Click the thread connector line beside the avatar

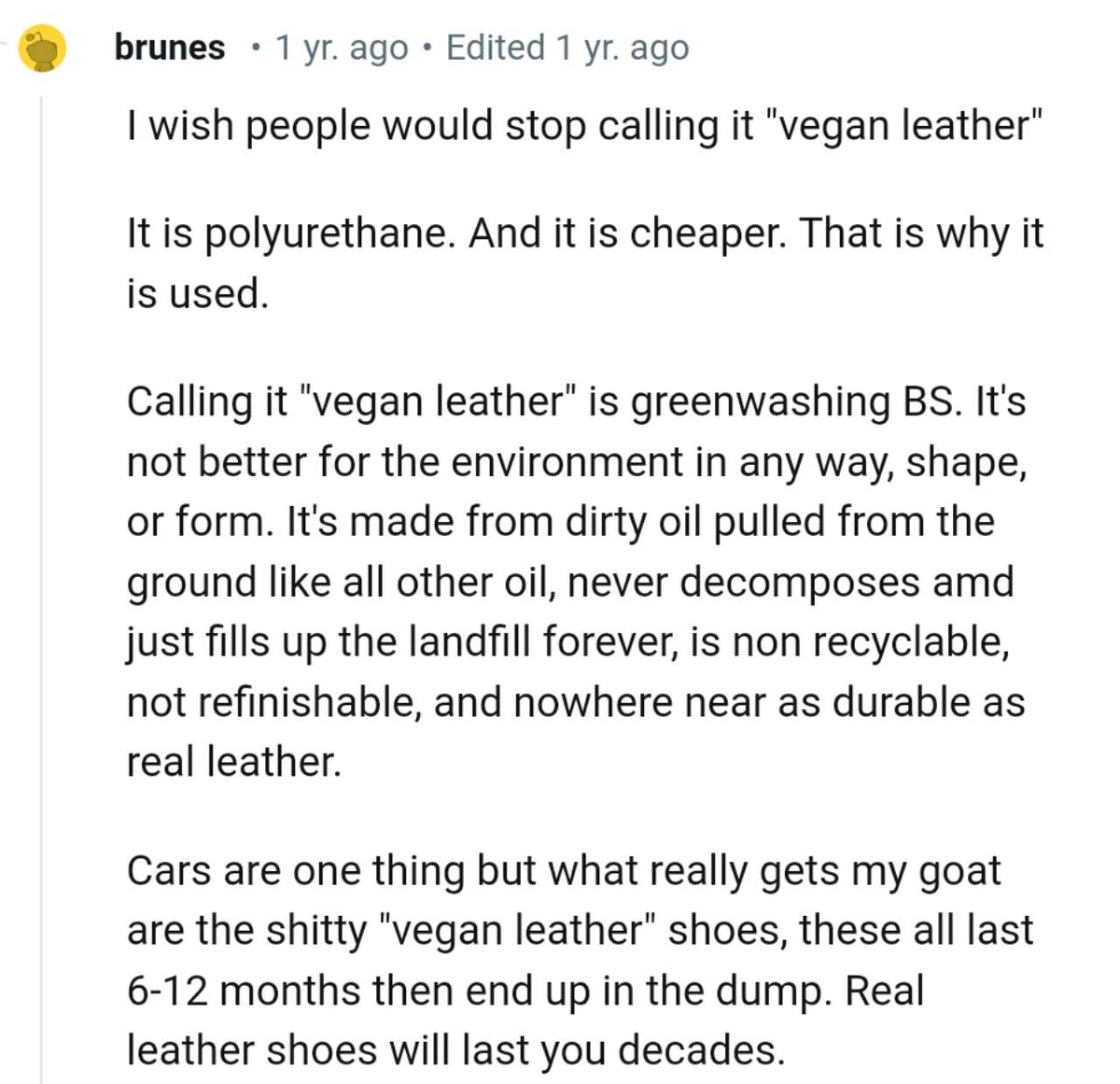(x=8, y=43)
